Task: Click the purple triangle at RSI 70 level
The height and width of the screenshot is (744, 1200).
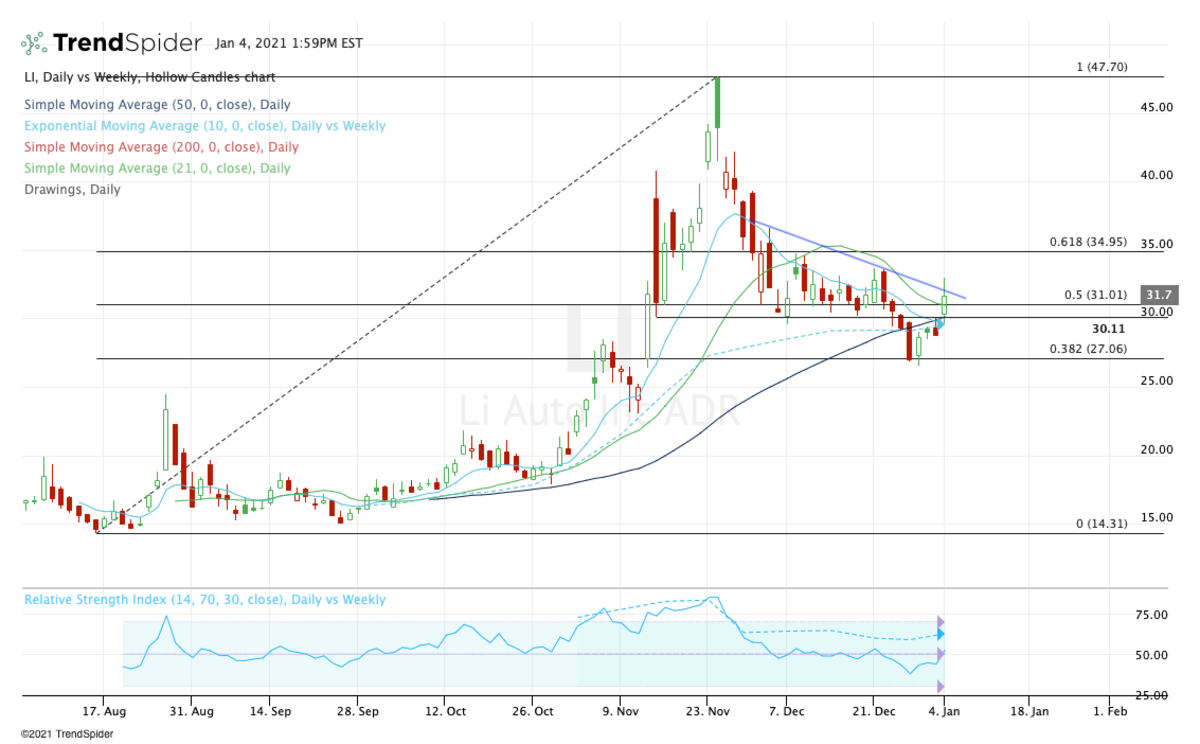Action: pos(940,622)
